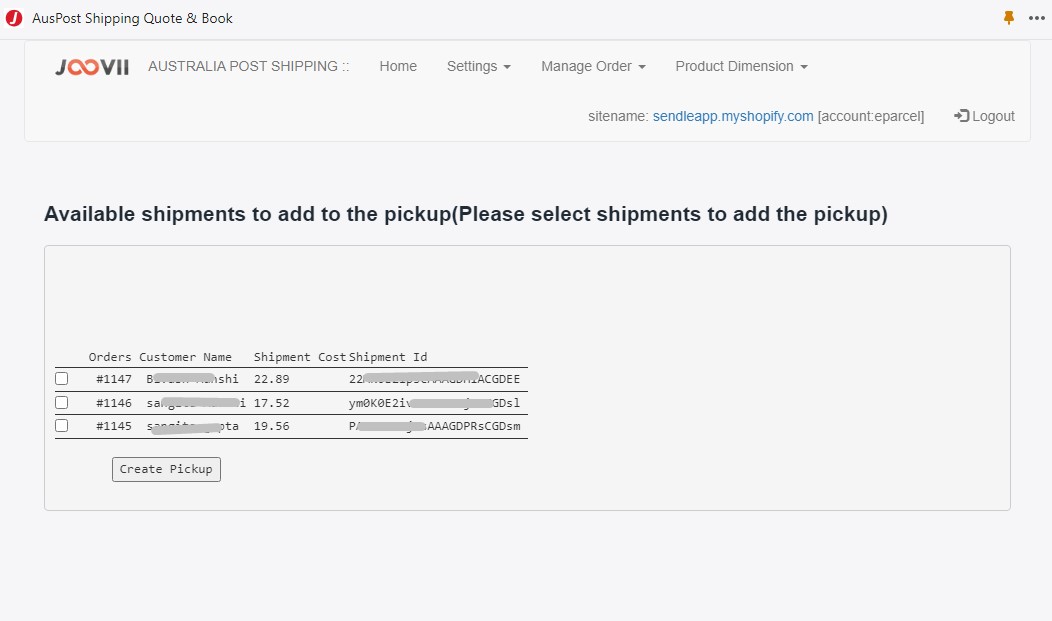Go to the Home nav item
1052x621 pixels.
coord(398,66)
